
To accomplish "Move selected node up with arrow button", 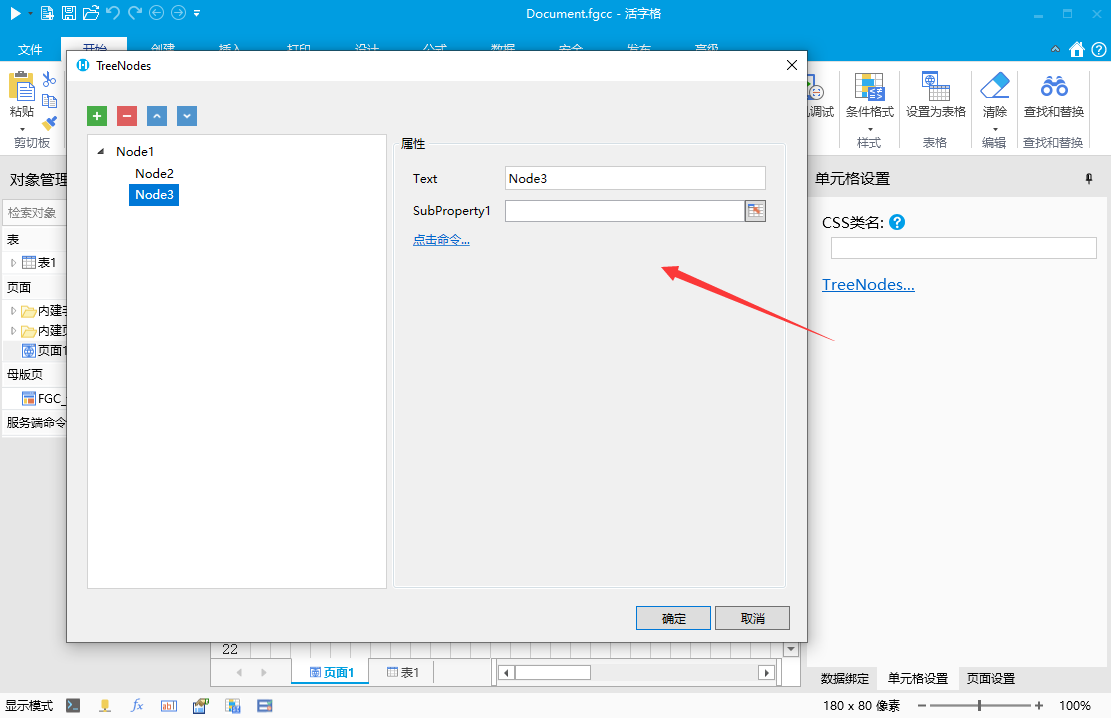I will tap(157, 116).
